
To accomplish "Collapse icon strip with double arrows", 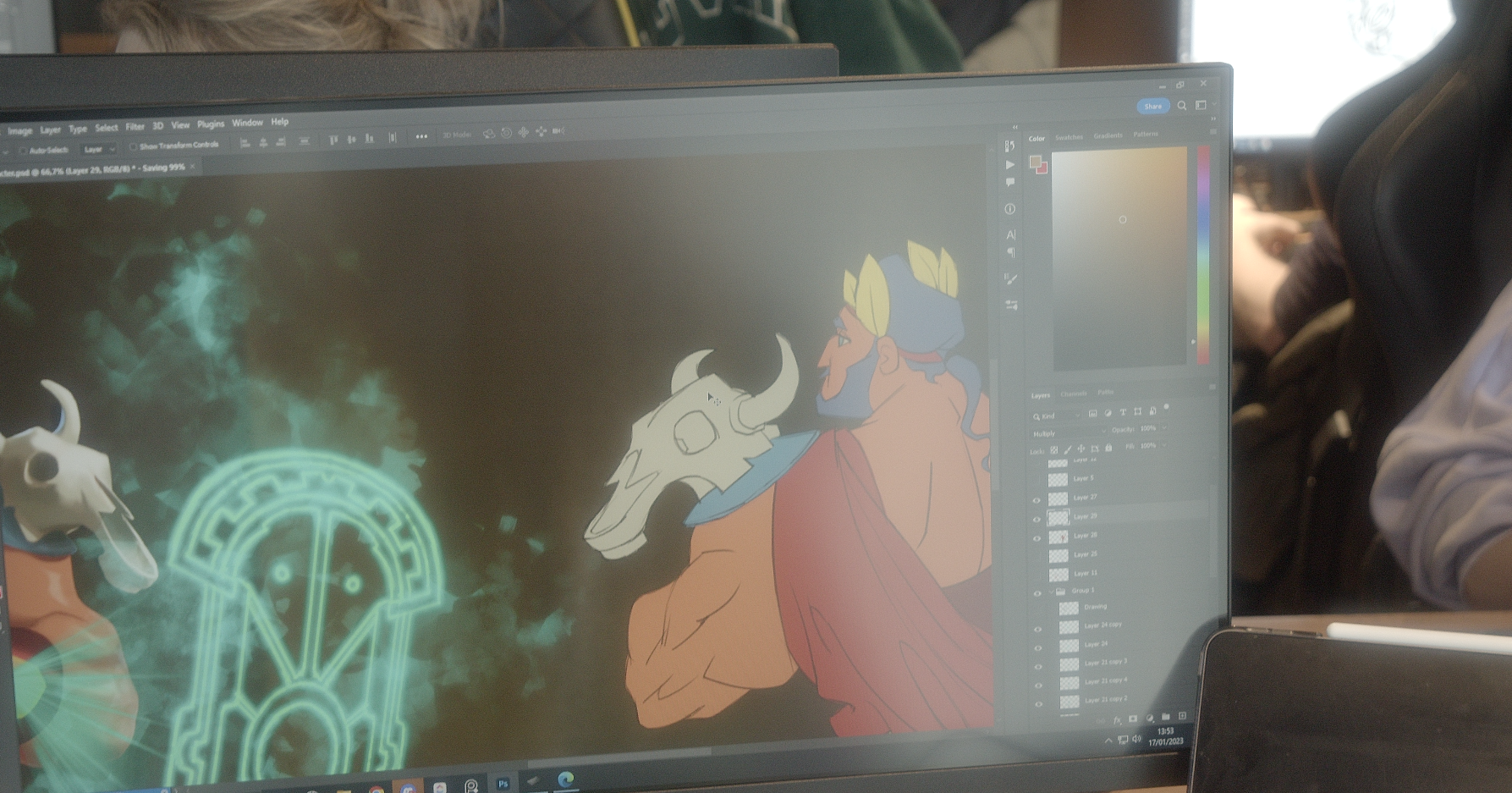I will (x=1015, y=127).
